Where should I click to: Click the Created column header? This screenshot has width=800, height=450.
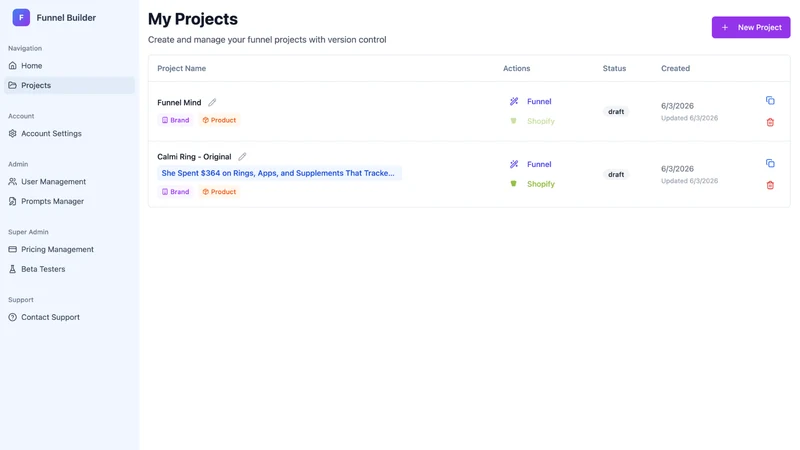[x=676, y=68]
